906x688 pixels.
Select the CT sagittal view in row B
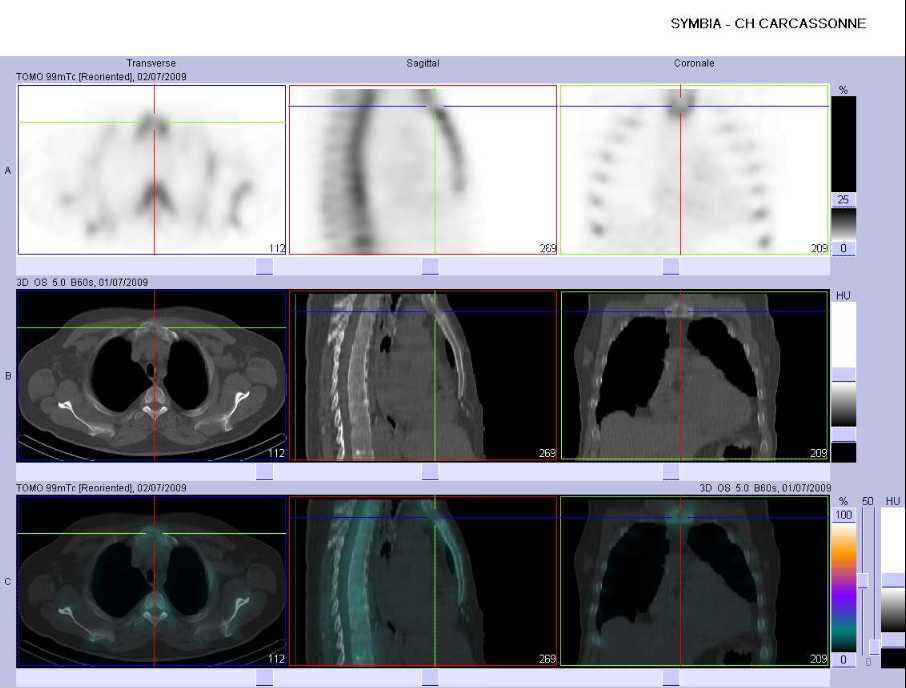point(423,375)
